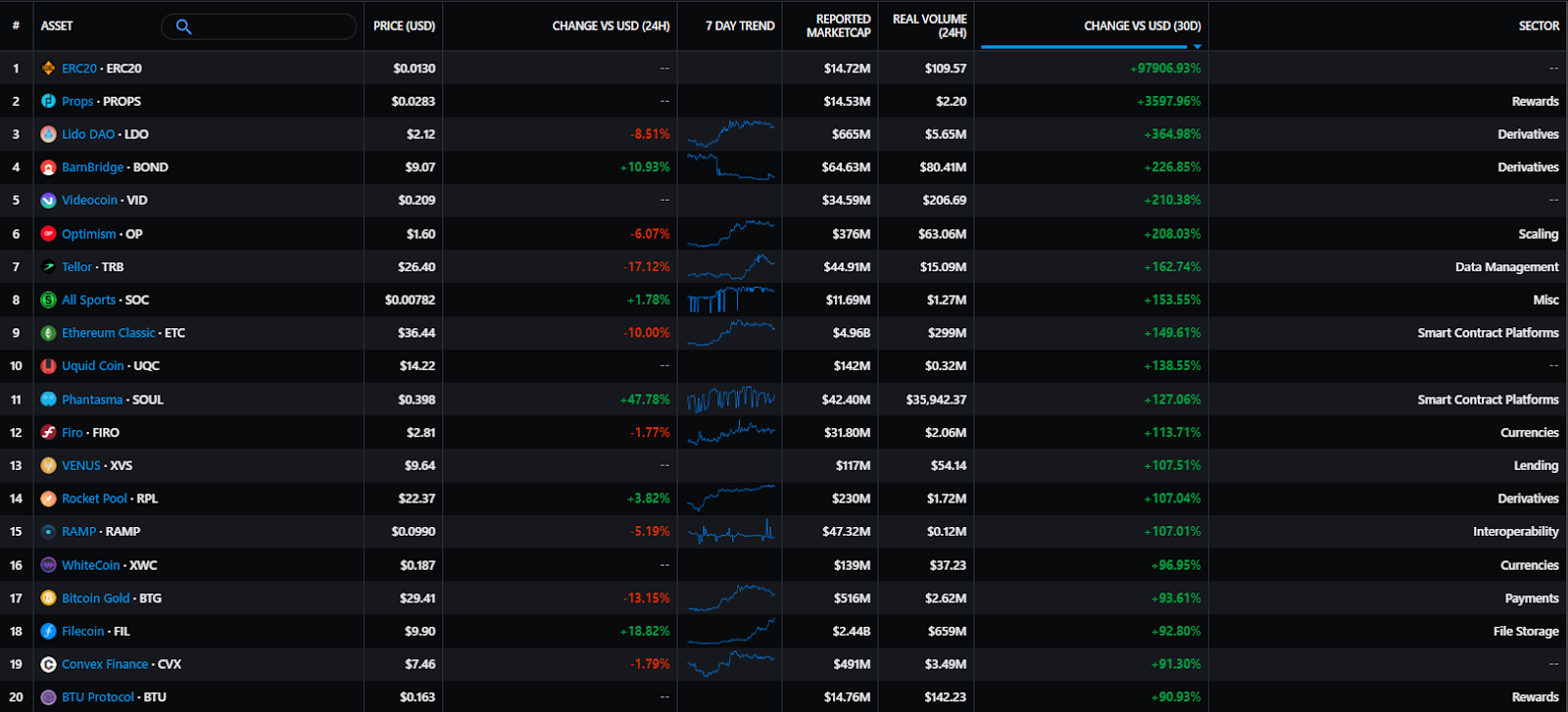Click the magnifier search icon
Image resolution: width=1568 pixels, height=712 pixels.
183,26
